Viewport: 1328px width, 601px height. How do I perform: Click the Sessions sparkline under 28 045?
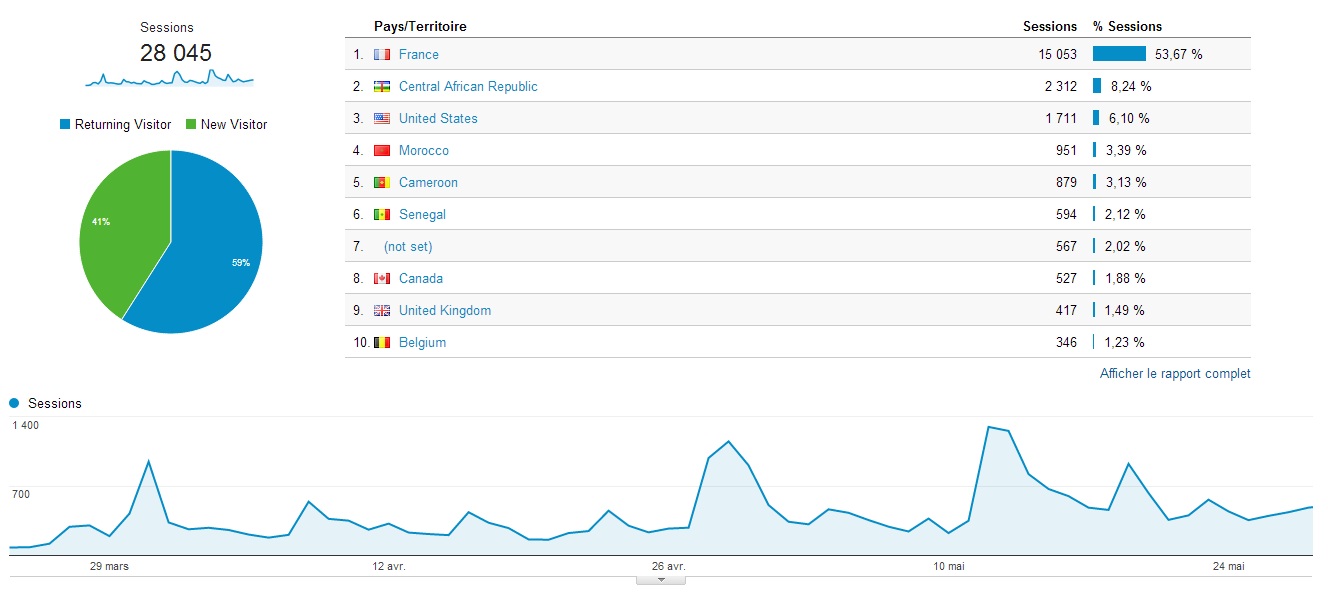tap(169, 78)
